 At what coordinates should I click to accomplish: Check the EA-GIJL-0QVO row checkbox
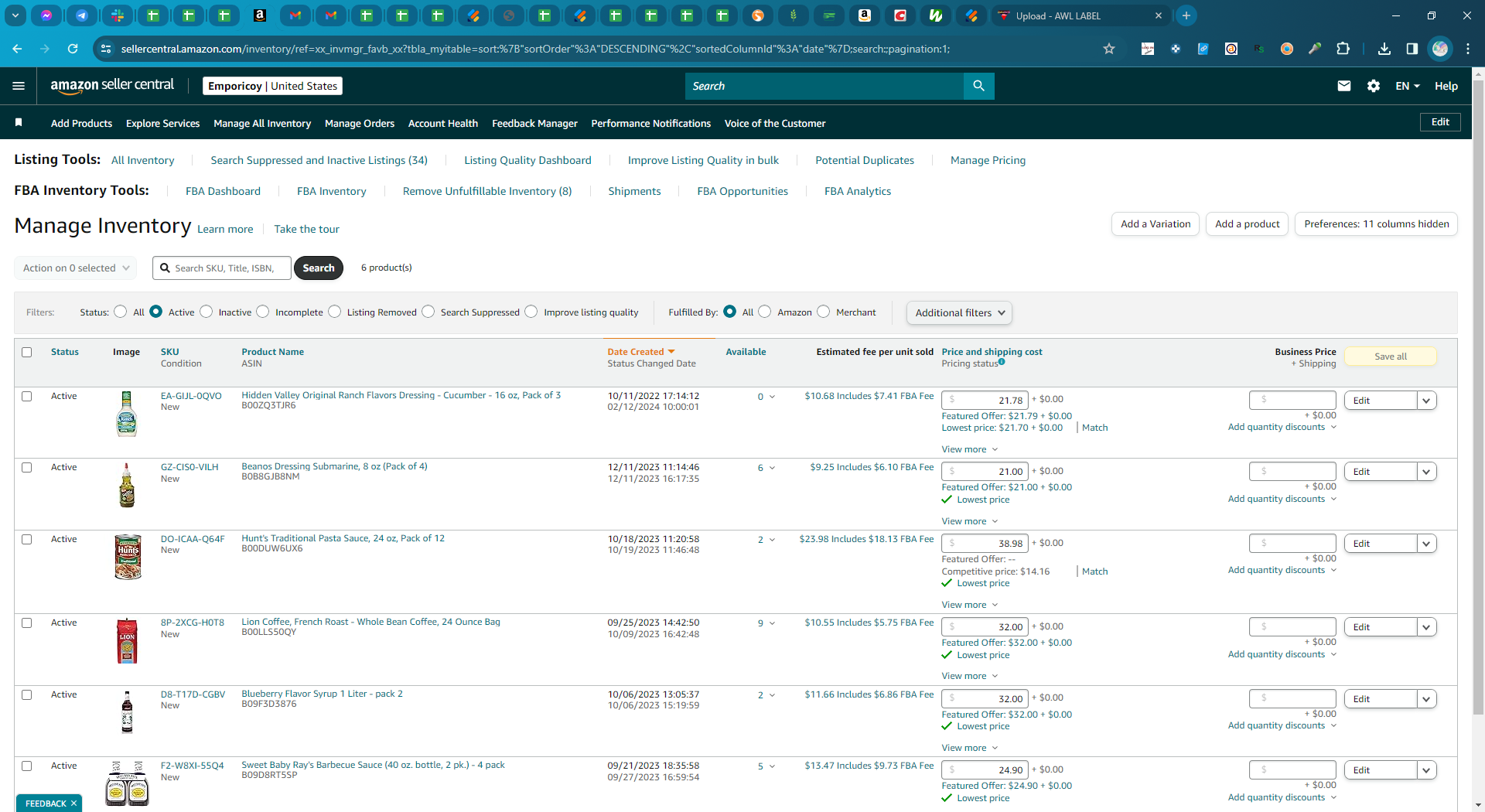27,397
